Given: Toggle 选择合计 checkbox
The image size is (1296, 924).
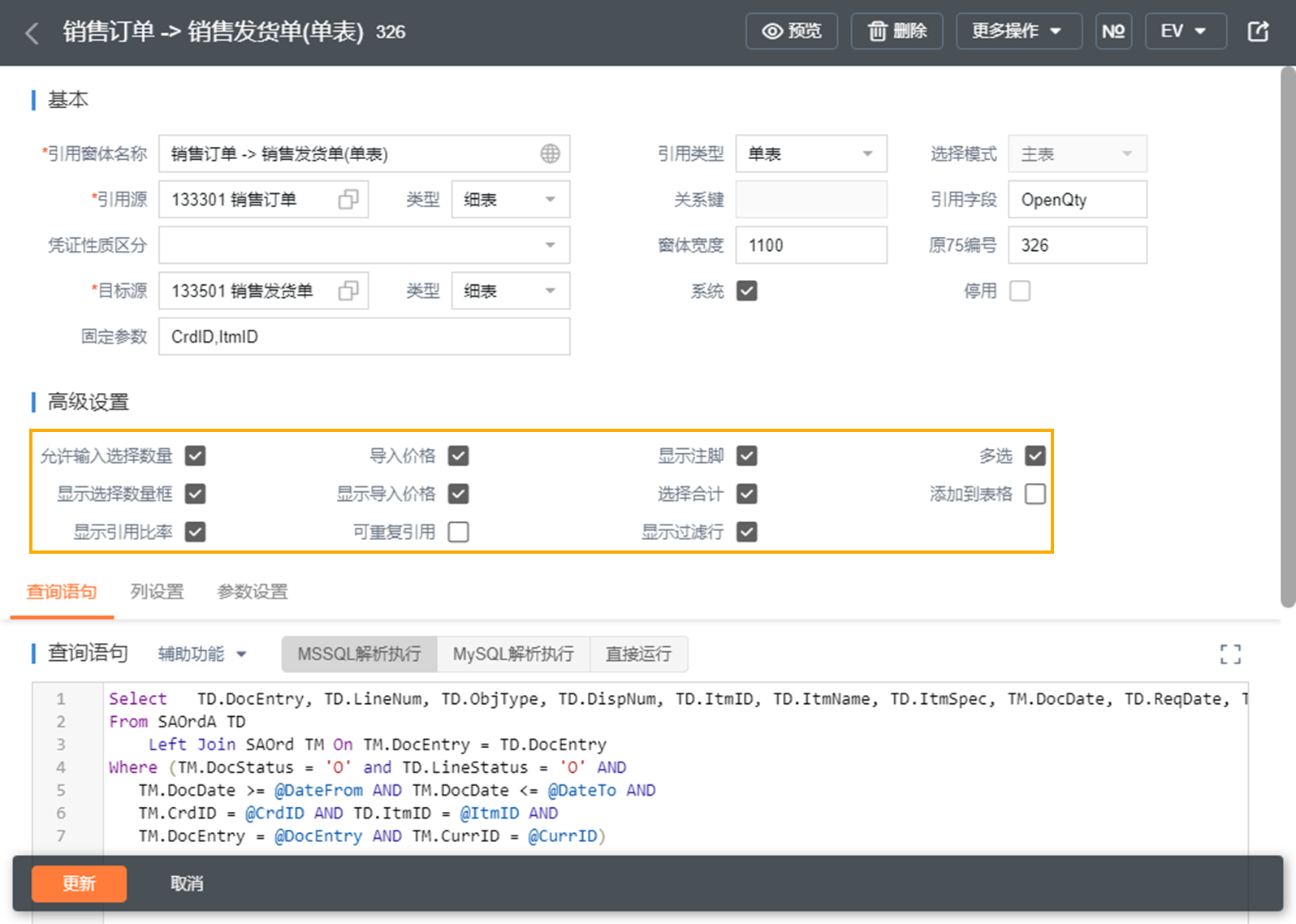Looking at the screenshot, I should 747,494.
